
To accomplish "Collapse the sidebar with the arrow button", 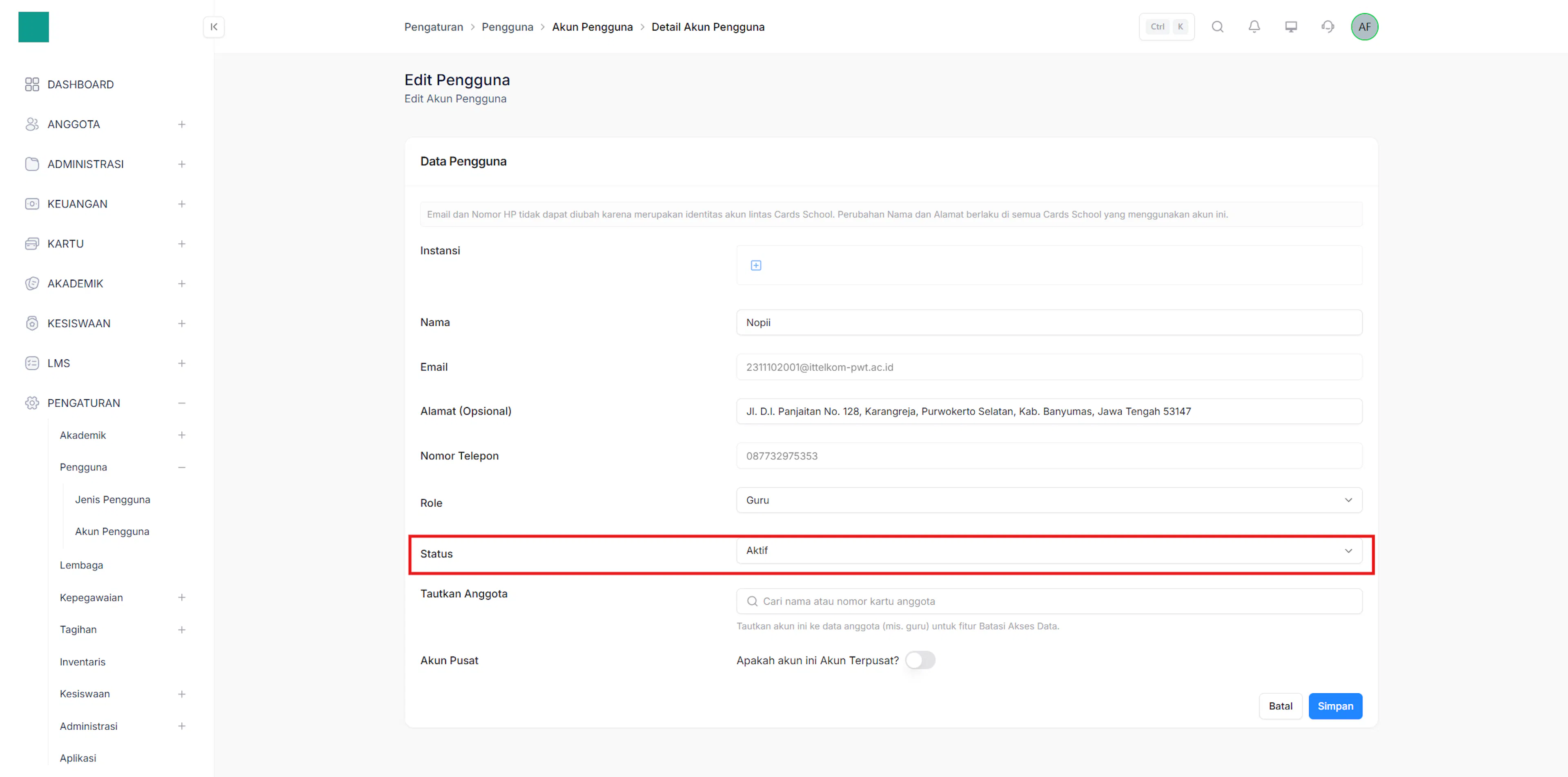I will tap(214, 27).
